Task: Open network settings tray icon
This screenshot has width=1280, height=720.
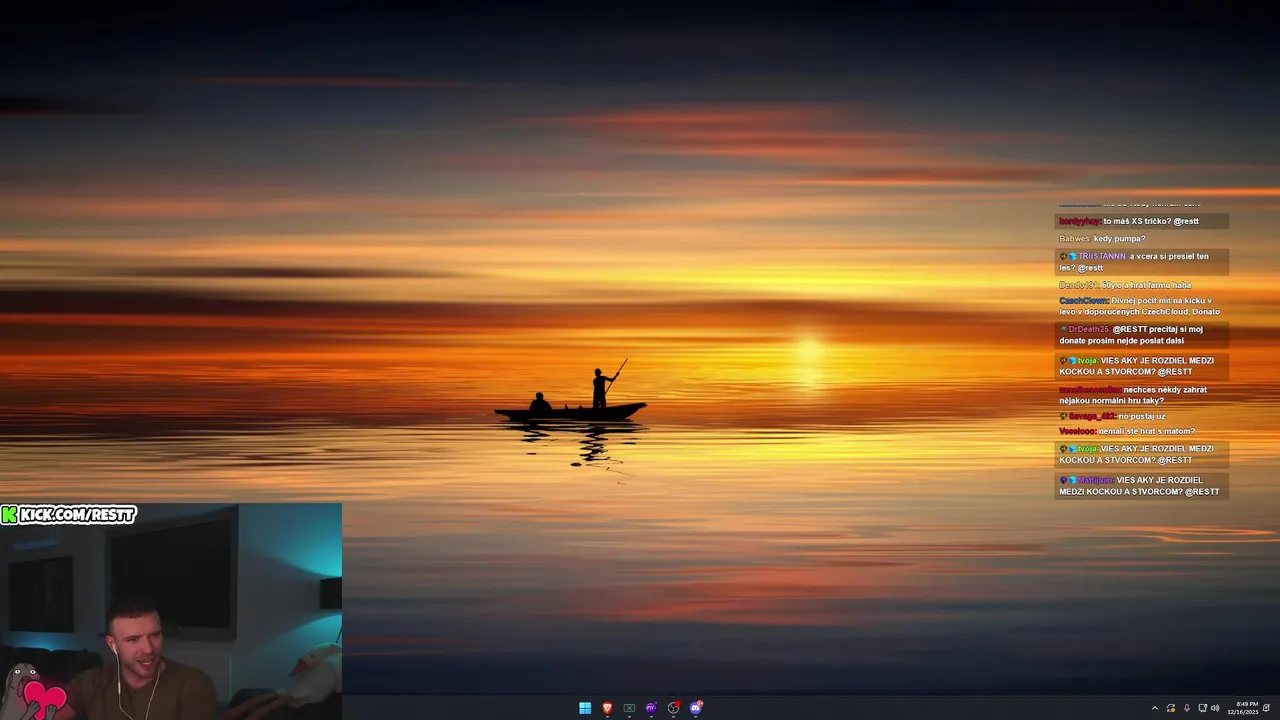Action: tap(1203, 708)
